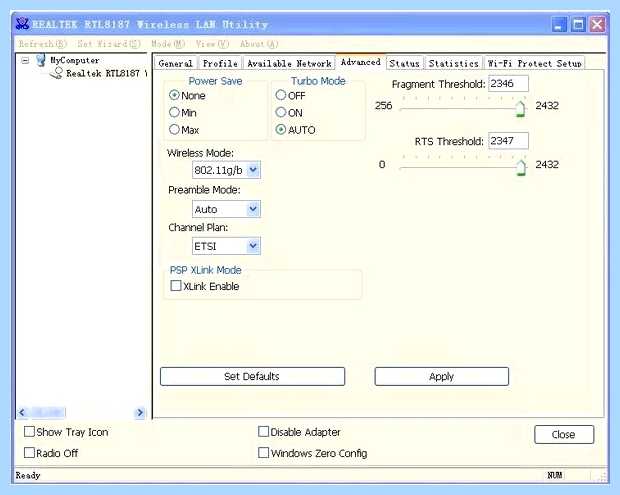The image size is (620, 495).
Task: Select Power Save None option
Action: coord(174,95)
